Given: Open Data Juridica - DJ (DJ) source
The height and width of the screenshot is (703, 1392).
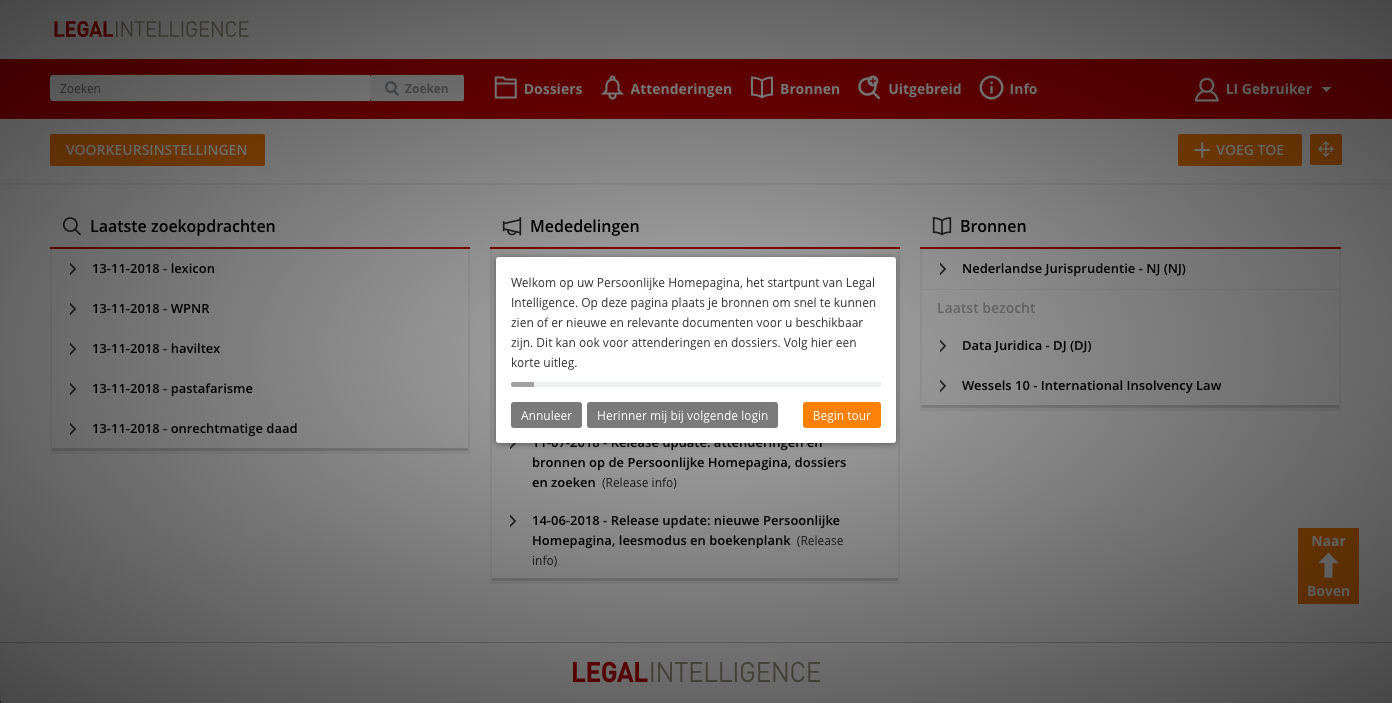Looking at the screenshot, I should click(x=1027, y=346).
